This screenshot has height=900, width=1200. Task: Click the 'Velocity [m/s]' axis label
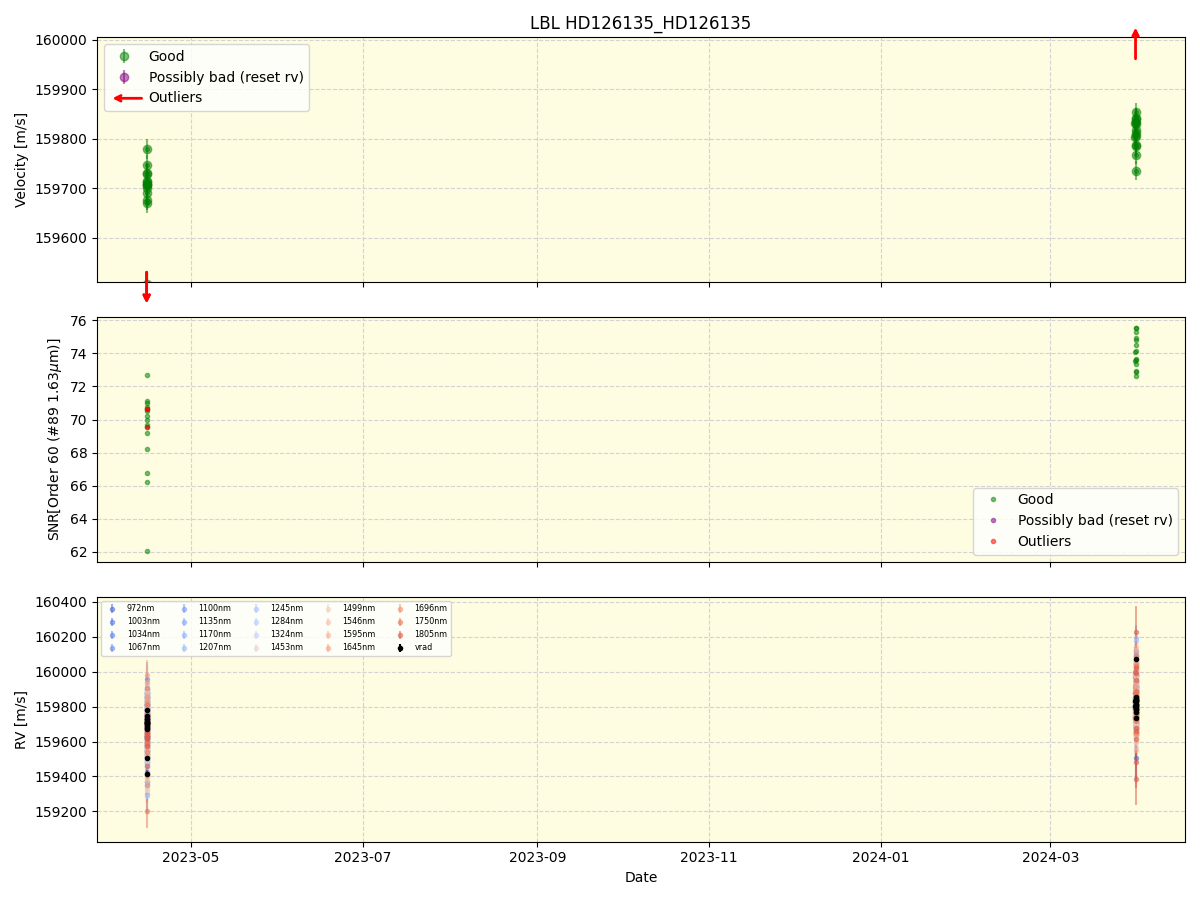click(x=21, y=160)
